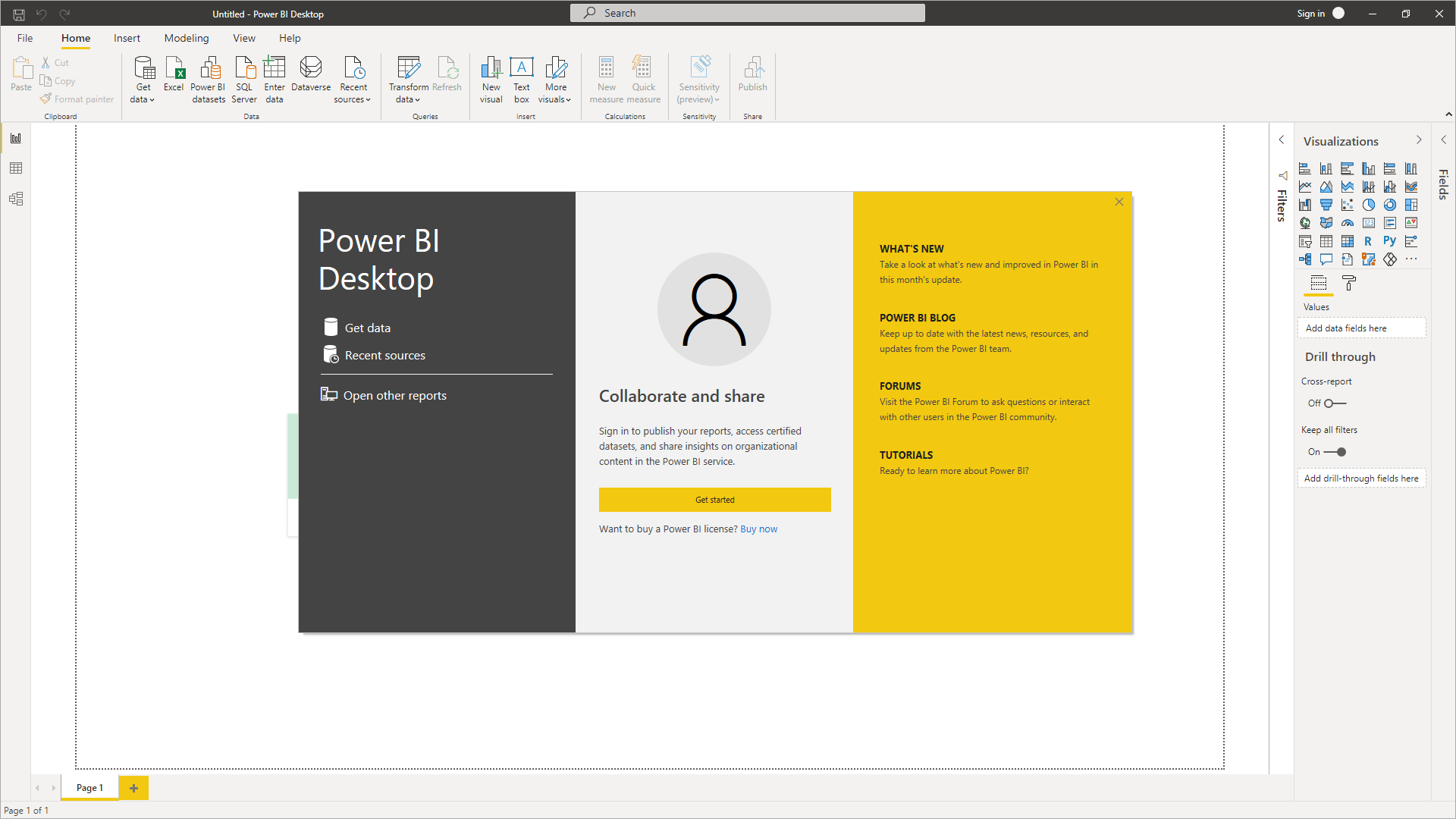
Task: Open the Format paint roller pane
Action: click(1349, 284)
